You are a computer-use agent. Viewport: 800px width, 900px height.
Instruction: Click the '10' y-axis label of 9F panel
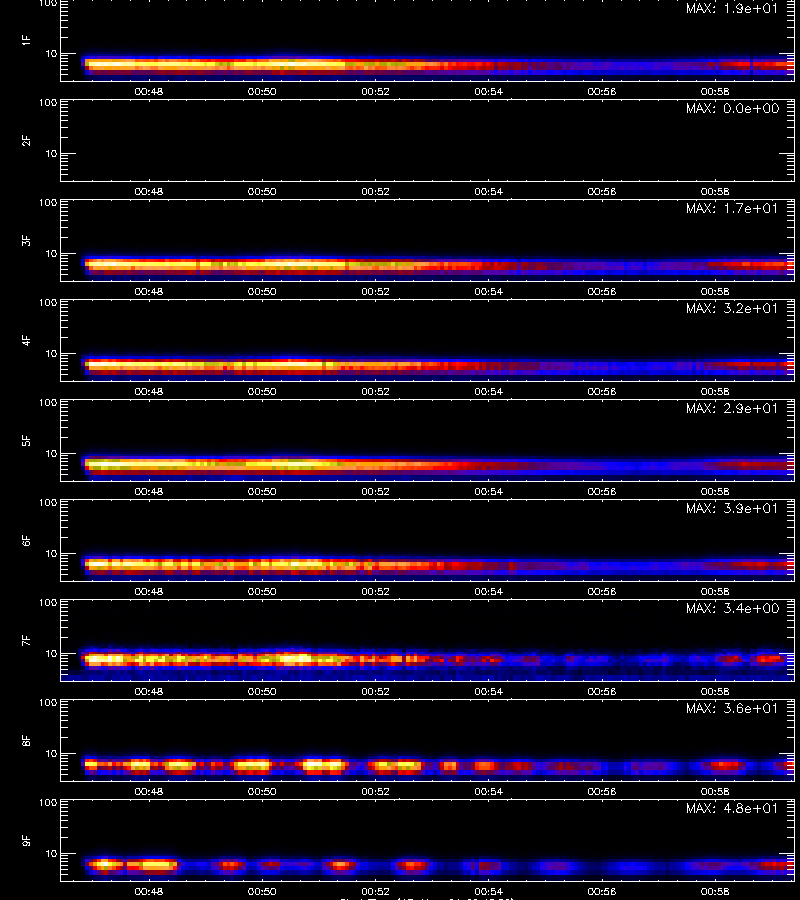(51, 854)
